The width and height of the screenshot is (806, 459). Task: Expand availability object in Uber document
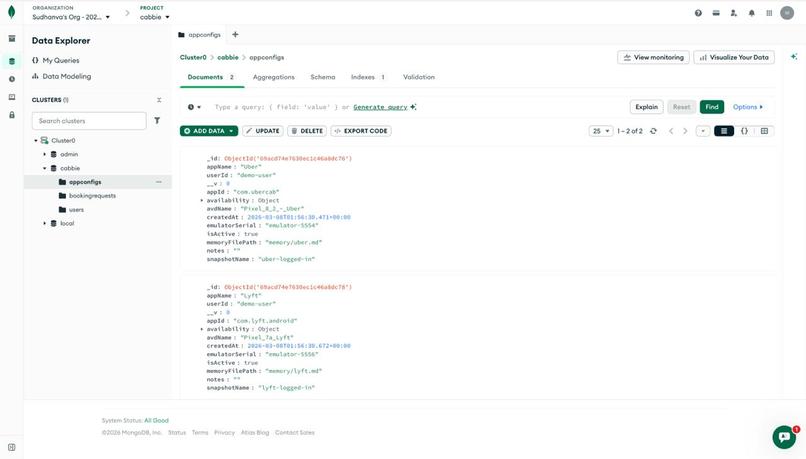point(202,200)
